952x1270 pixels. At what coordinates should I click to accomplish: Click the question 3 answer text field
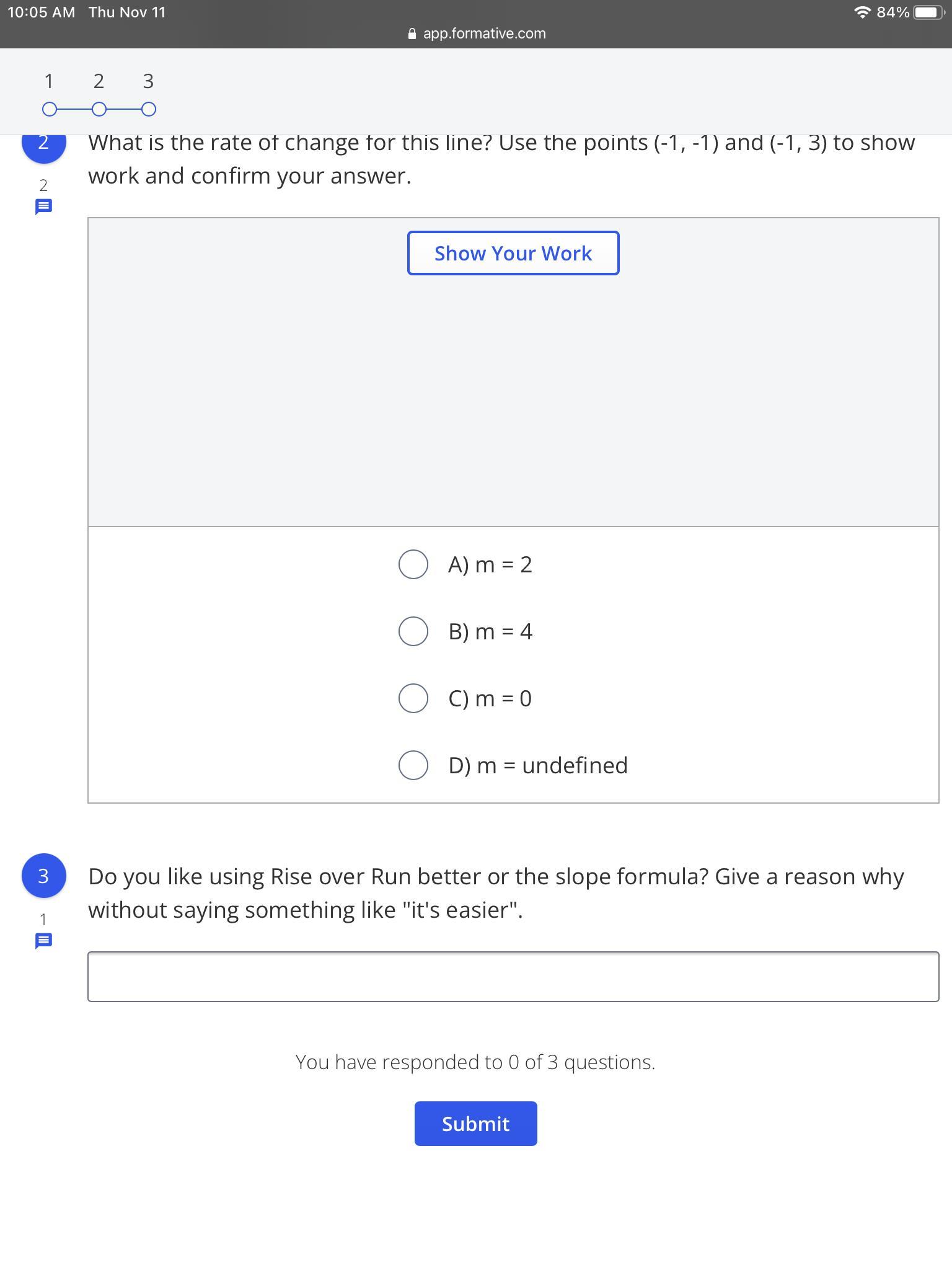coord(513,977)
